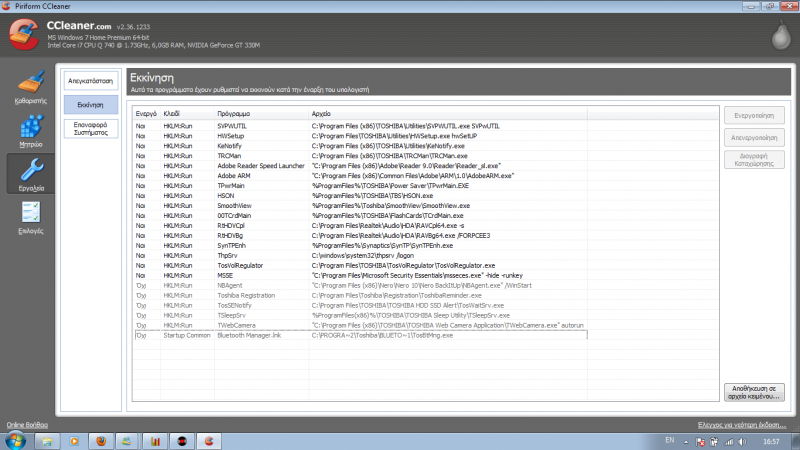Open the file explorer folder taskbar icon
This screenshot has width=800, height=450.
pos(47,441)
